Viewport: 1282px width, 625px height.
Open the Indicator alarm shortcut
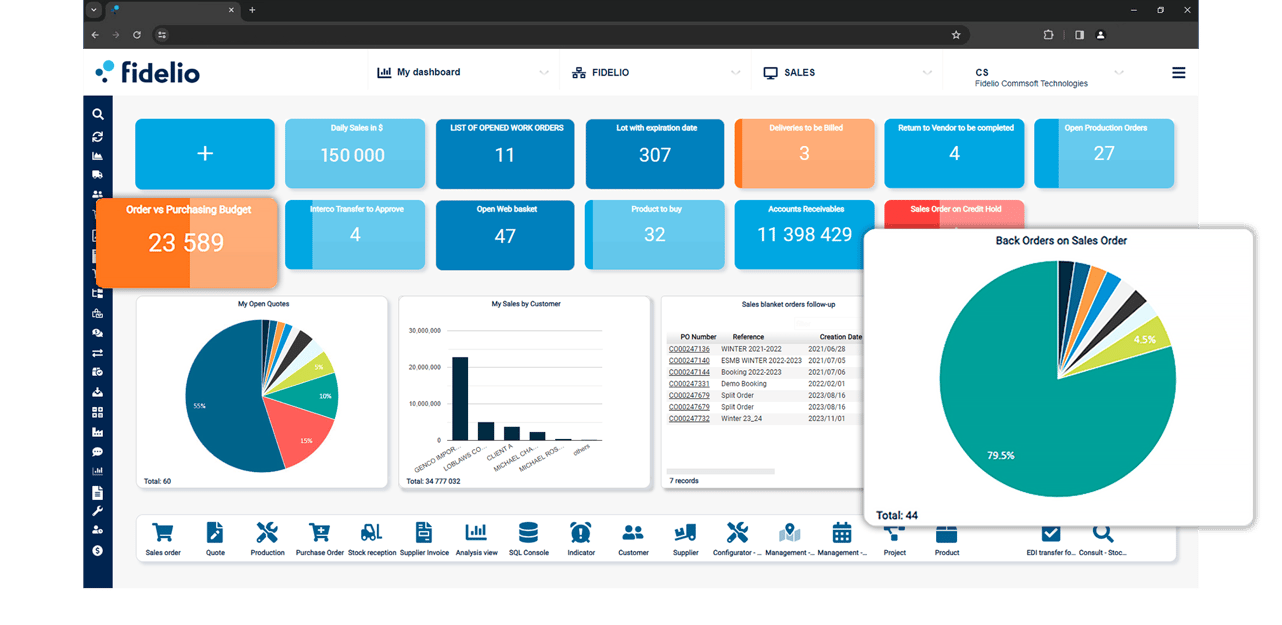pyautogui.click(x=581, y=539)
